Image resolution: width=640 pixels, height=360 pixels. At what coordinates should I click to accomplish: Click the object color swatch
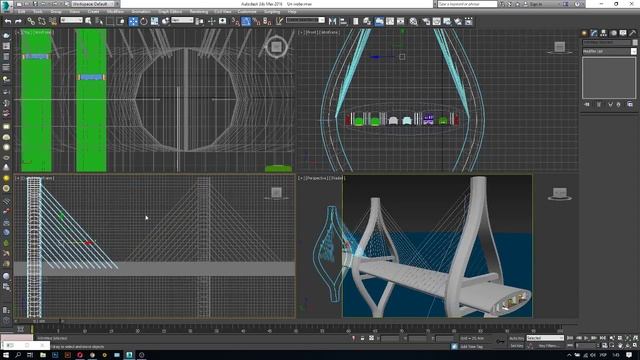(x=635, y=42)
